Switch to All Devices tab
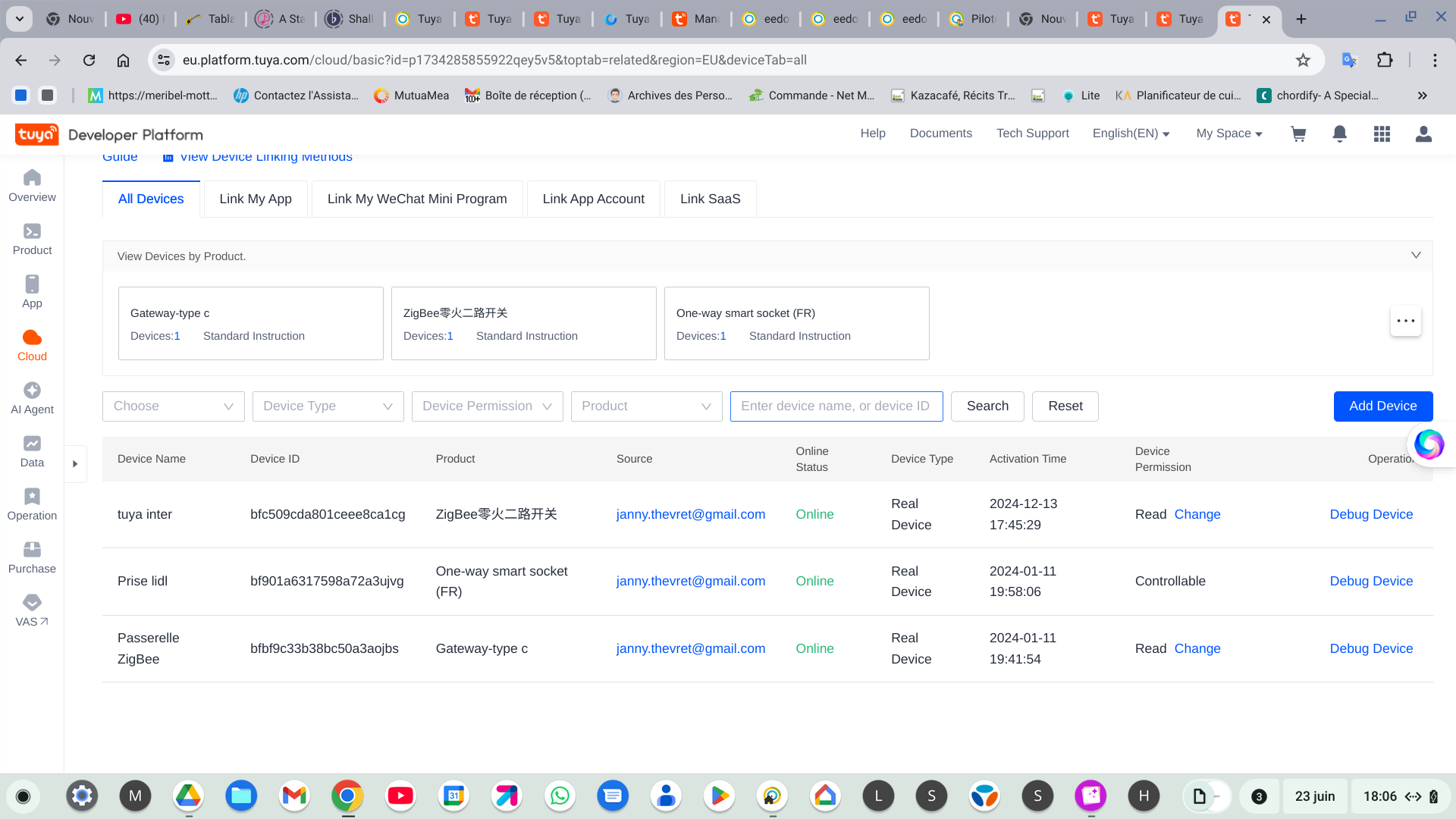Viewport: 1456px width, 819px height. 151,199
